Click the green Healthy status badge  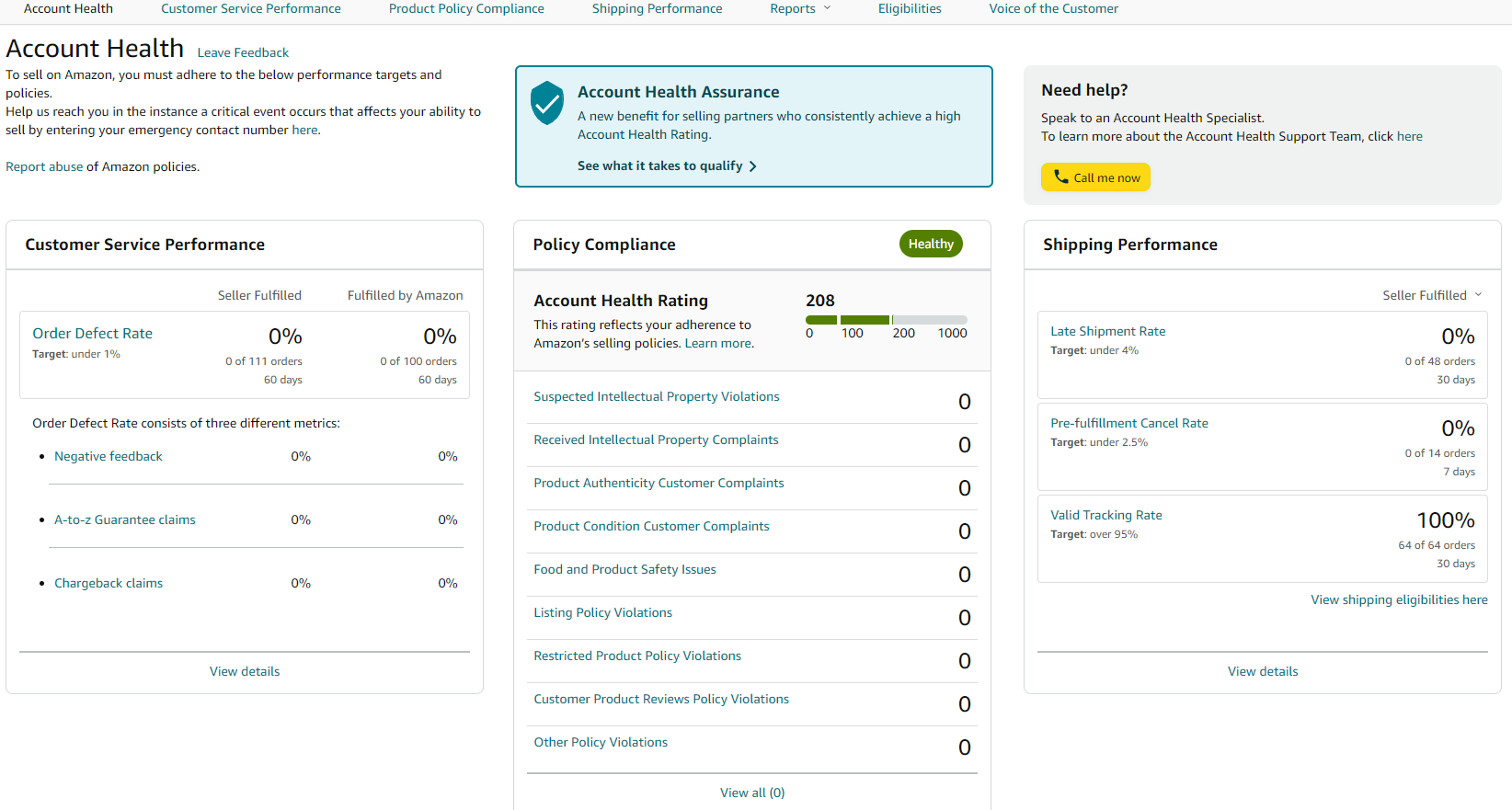(x=931, y=244)
